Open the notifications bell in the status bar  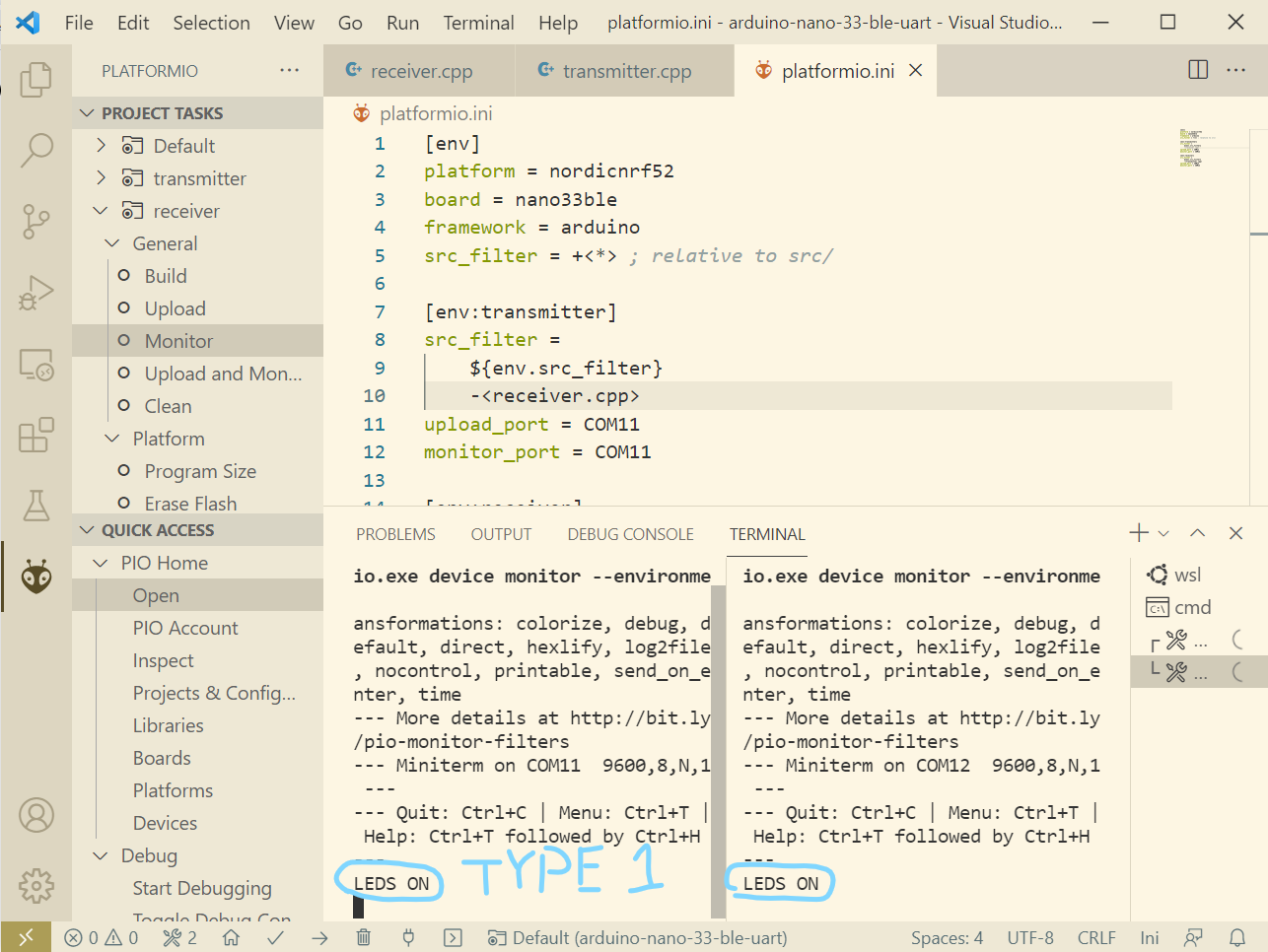(1237, 937)
